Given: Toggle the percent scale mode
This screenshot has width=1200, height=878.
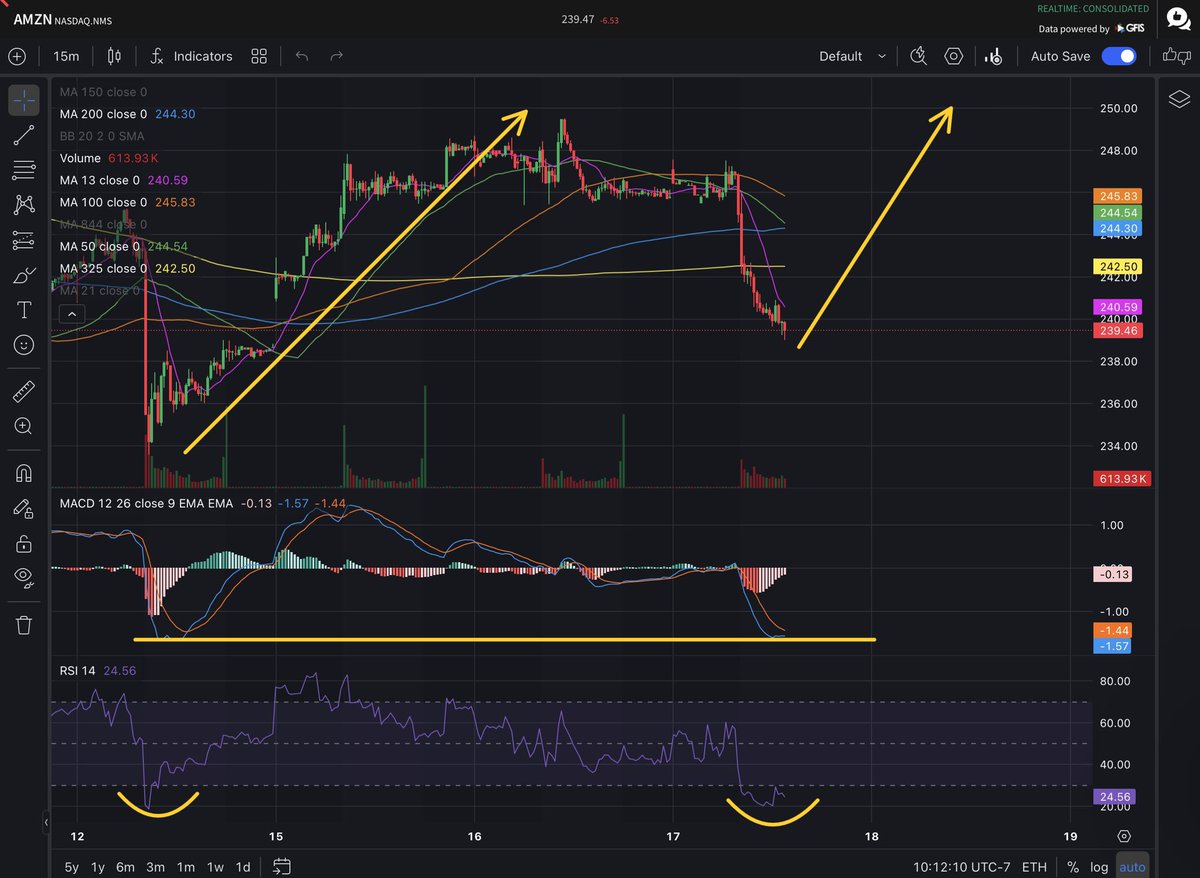Looking at the screenshot, I should tap(1073, 867).
